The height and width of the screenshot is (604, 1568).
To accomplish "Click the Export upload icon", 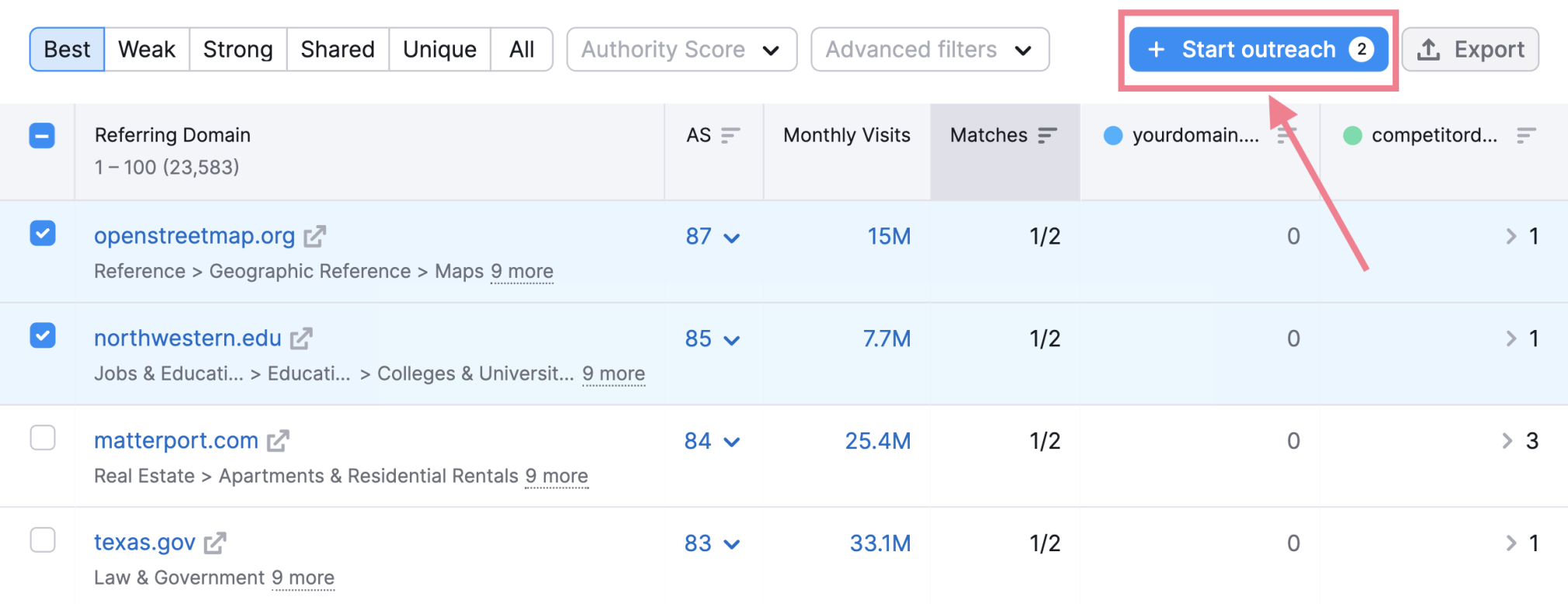I will (1428, 50).
